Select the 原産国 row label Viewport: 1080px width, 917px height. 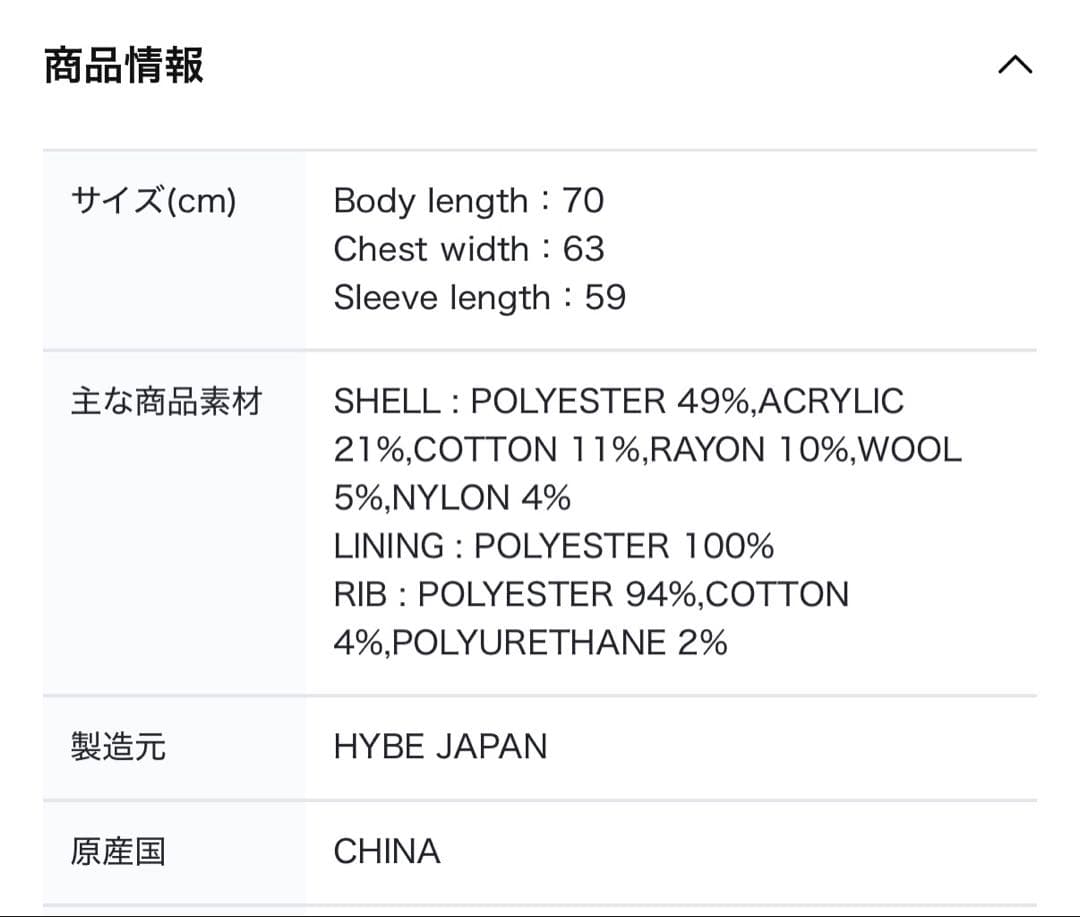click(x=118, y=852)
